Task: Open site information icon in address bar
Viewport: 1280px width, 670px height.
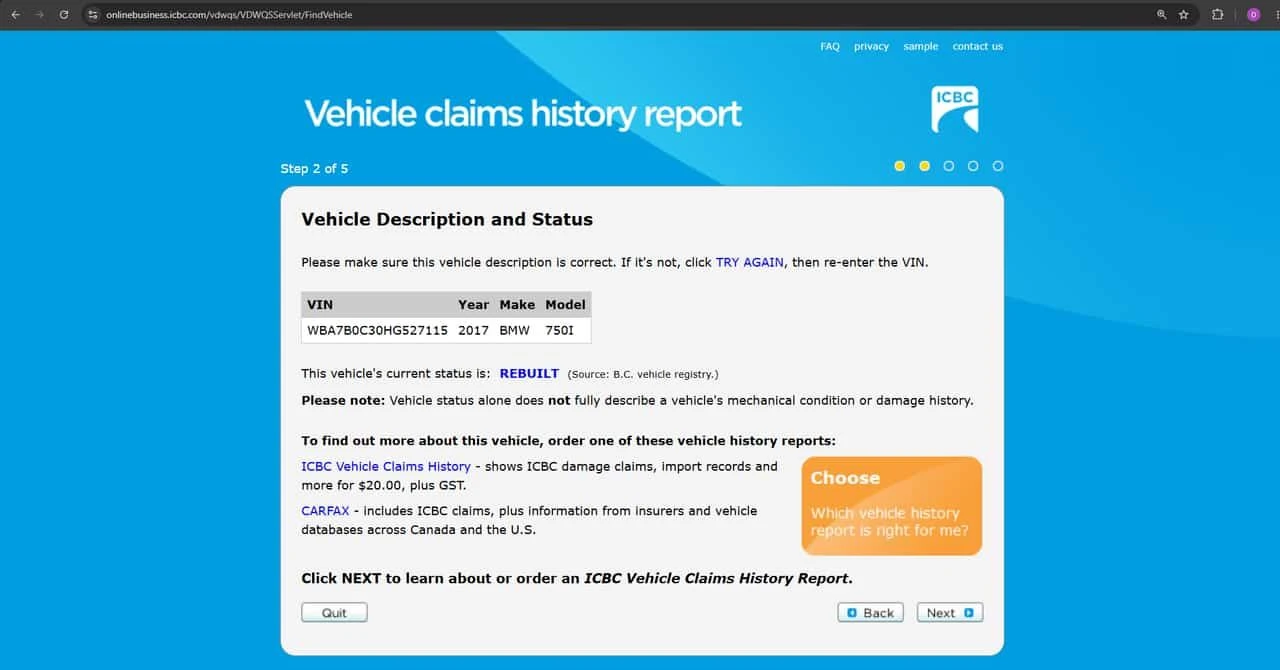Action: tap(93, 15)
